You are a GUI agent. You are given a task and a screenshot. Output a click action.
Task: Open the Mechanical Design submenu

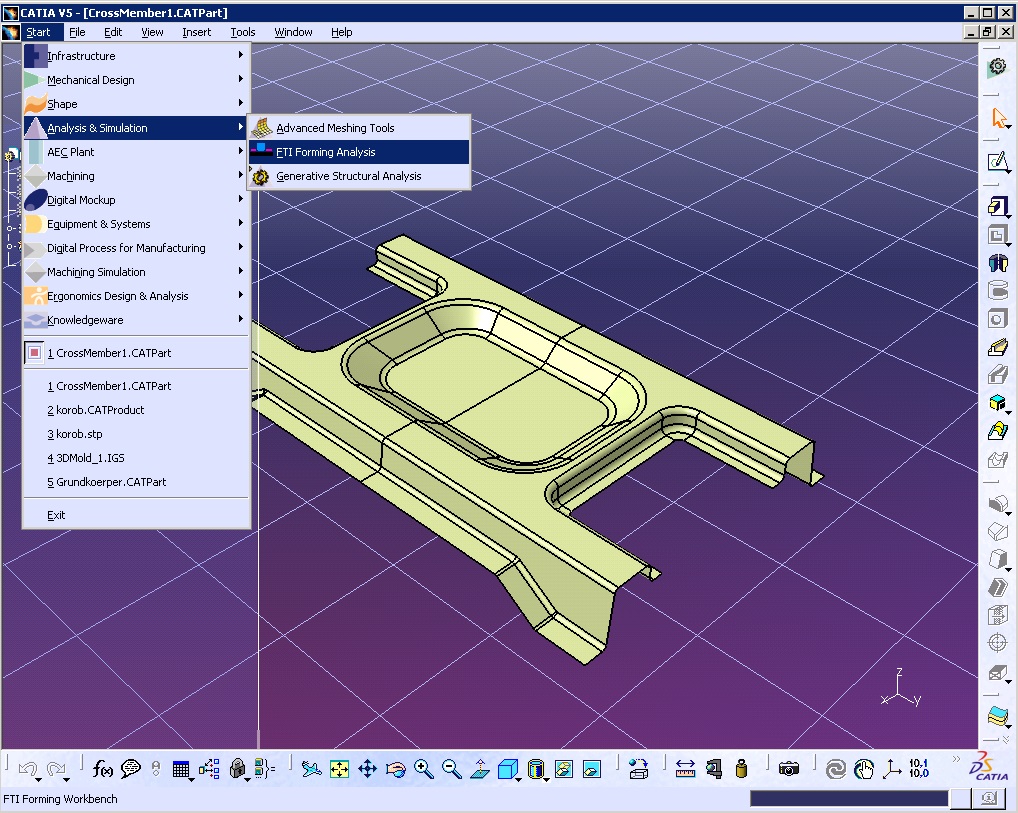click(x=136, y=80)
